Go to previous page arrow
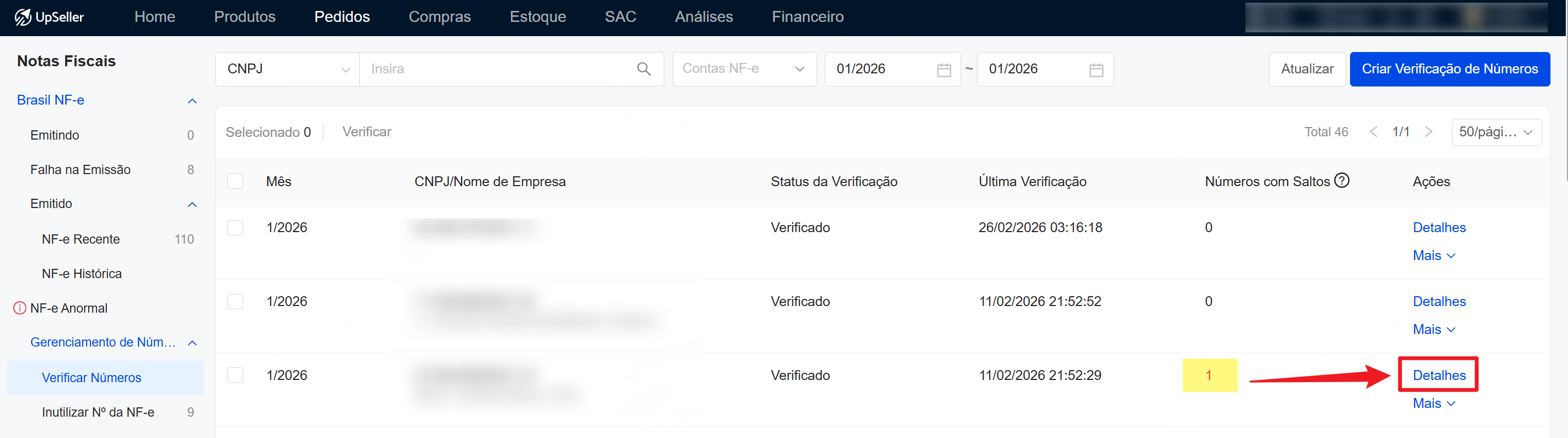The height and width of the screenshot is (438, 1568). [1373, 132]
